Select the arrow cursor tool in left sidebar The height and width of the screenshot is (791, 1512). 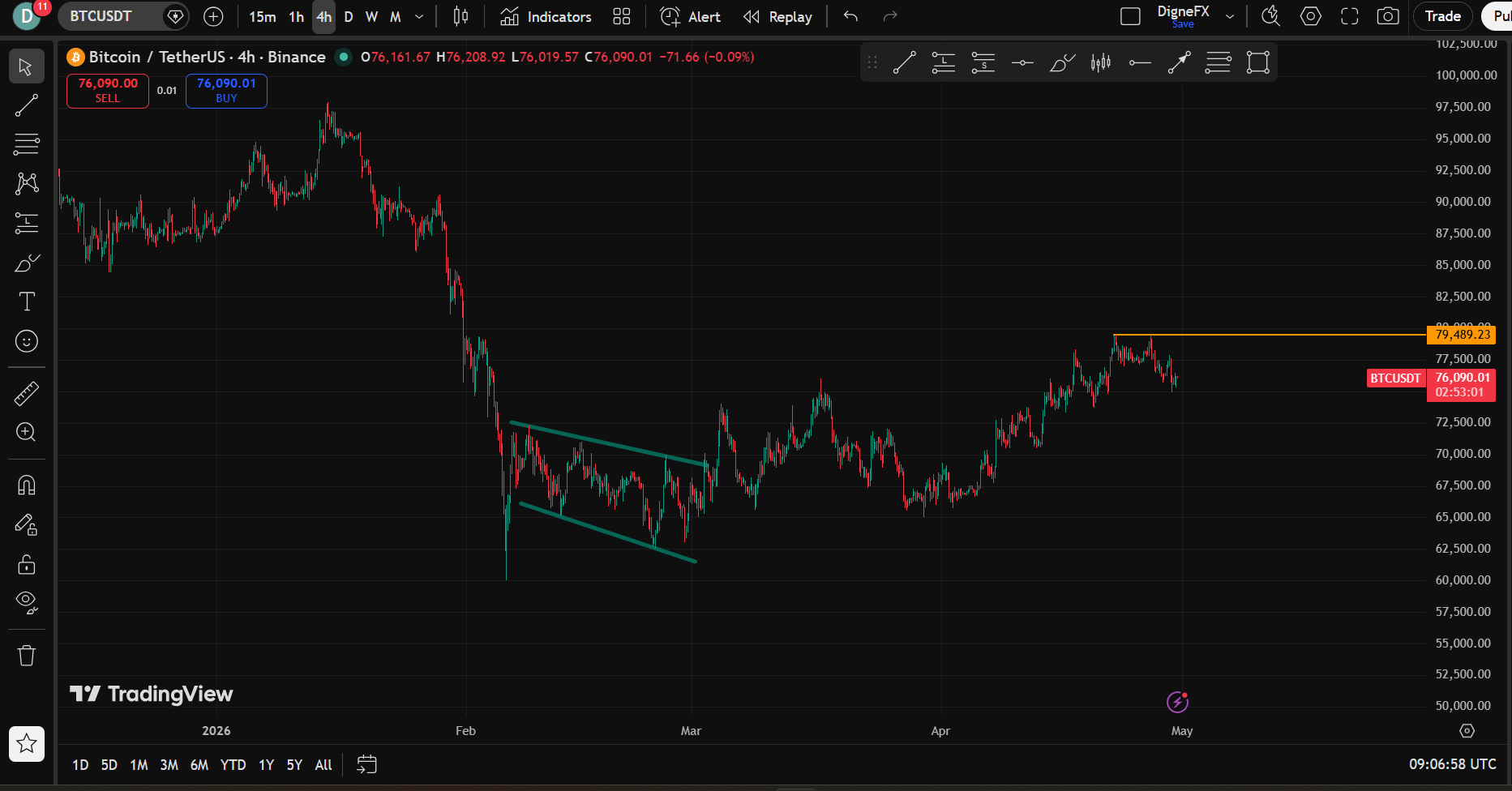[26, 66]
